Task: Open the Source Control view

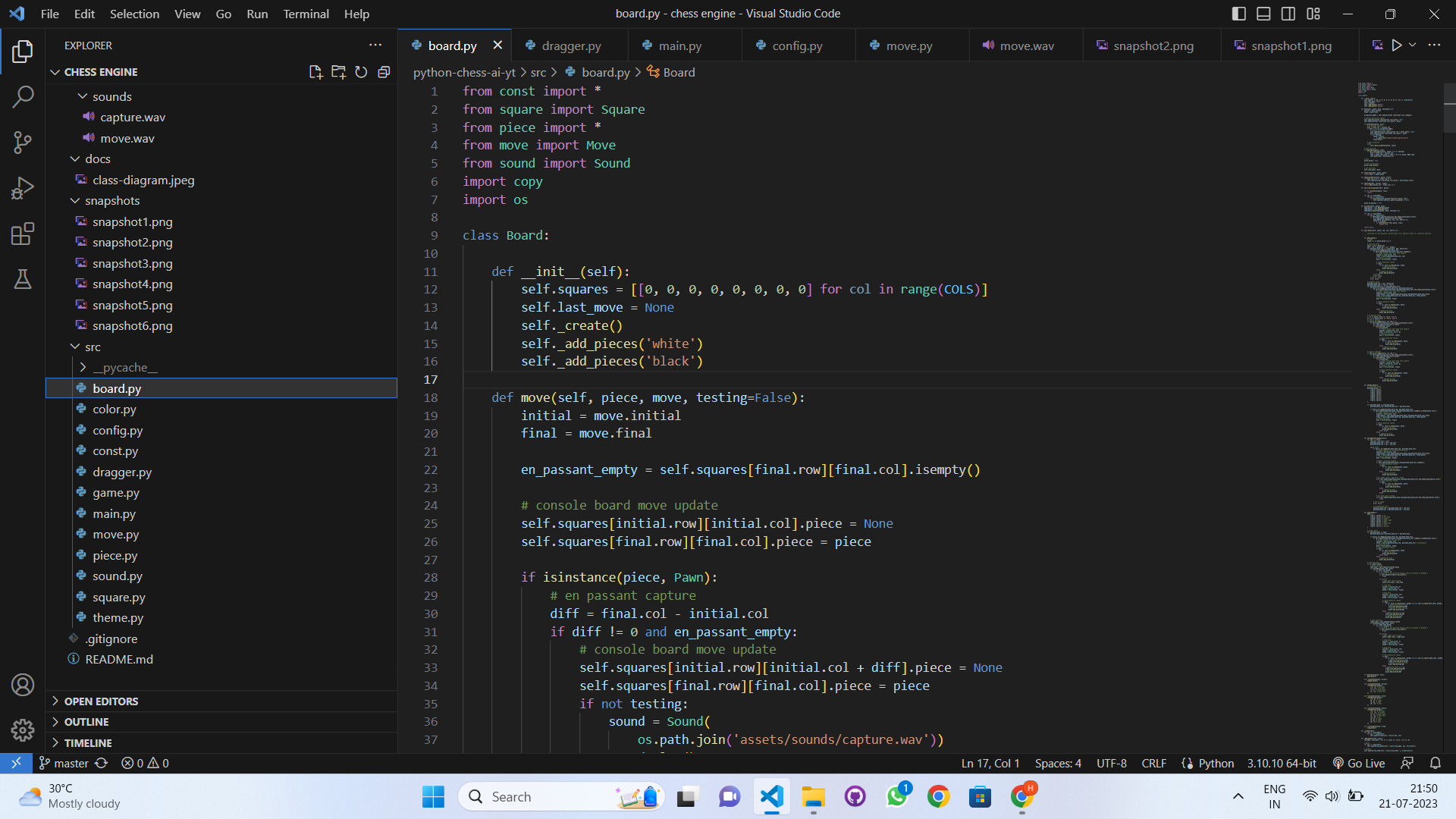Action: point(23,143)
